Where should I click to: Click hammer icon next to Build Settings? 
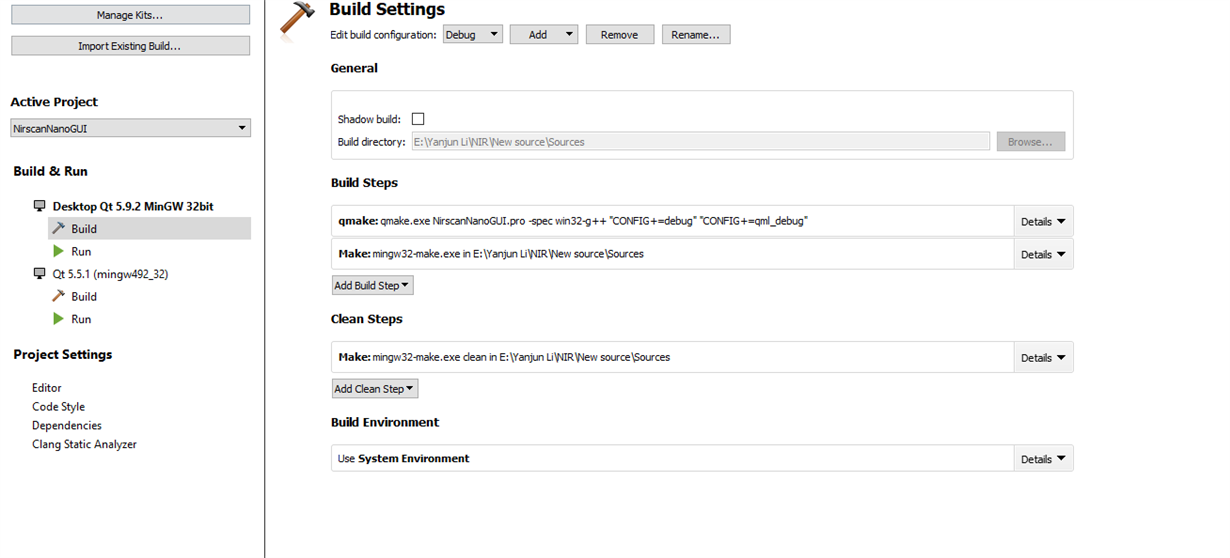coord(297,20)
